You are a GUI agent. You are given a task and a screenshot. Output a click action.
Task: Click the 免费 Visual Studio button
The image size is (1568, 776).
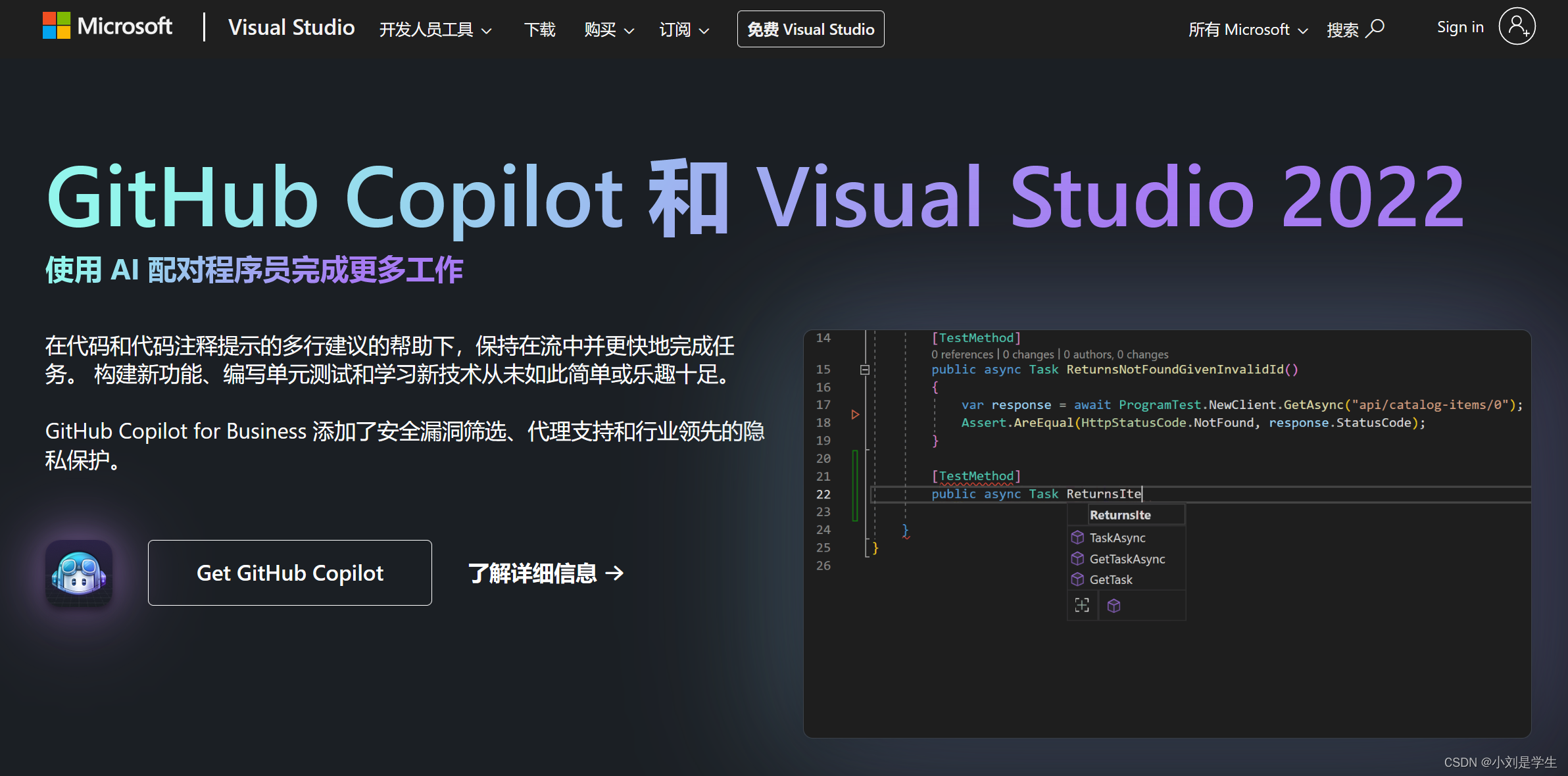(810, 29)
